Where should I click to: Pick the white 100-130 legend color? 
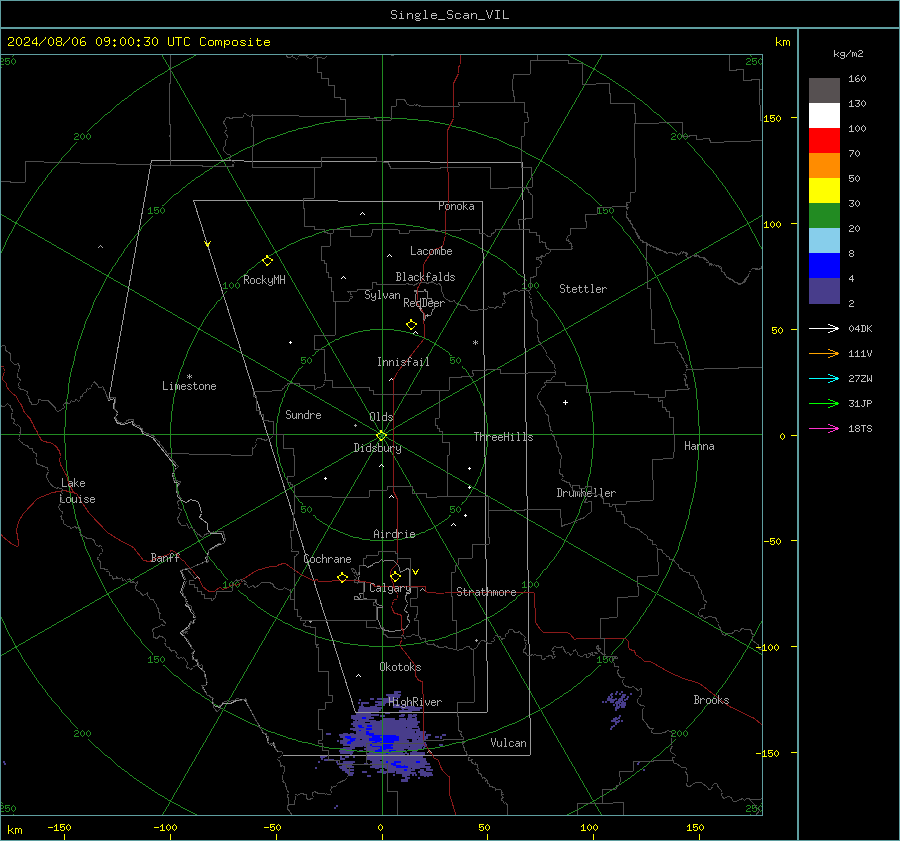point(824,116)
